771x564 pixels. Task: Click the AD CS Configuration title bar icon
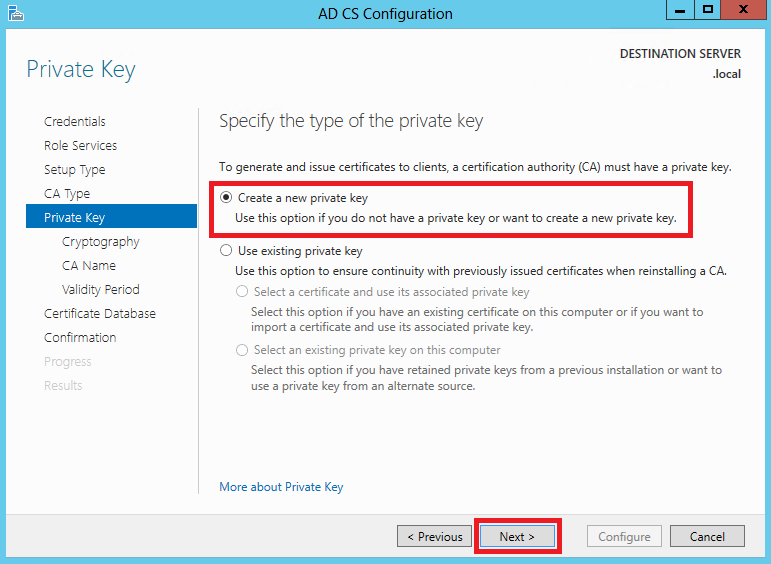(x=15, y=13)
